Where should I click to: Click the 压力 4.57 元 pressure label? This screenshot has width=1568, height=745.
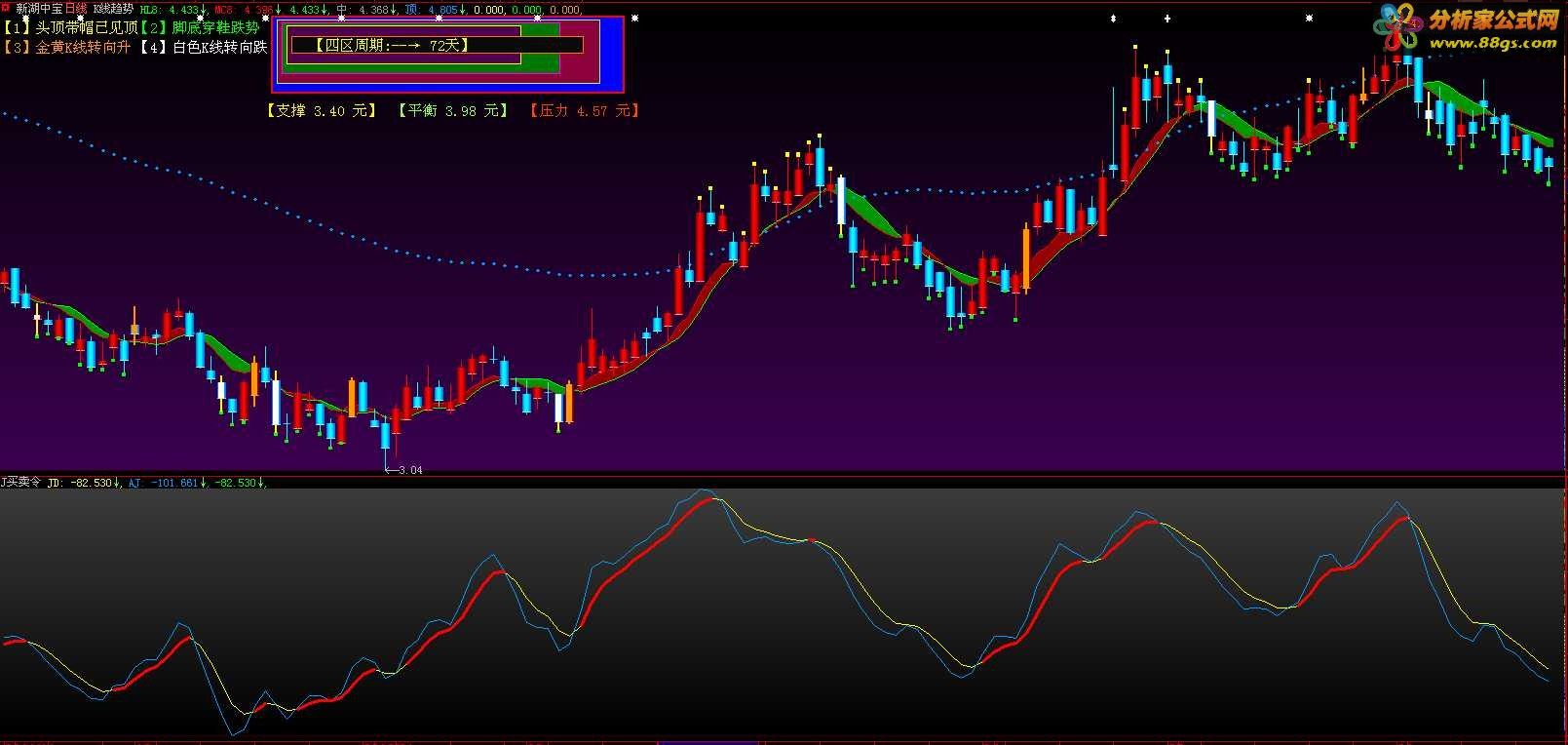[x=585, y=110]
